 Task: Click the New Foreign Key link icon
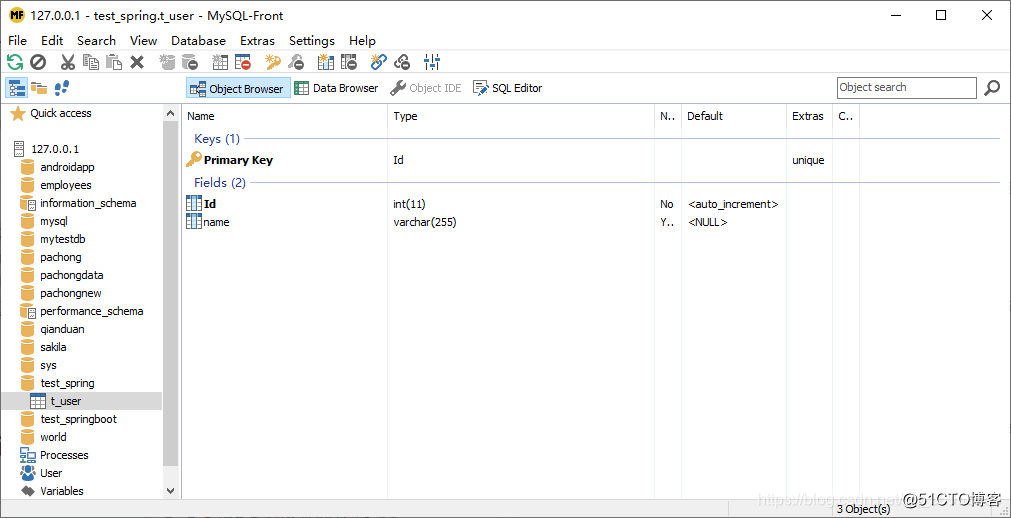coord(378,62)
